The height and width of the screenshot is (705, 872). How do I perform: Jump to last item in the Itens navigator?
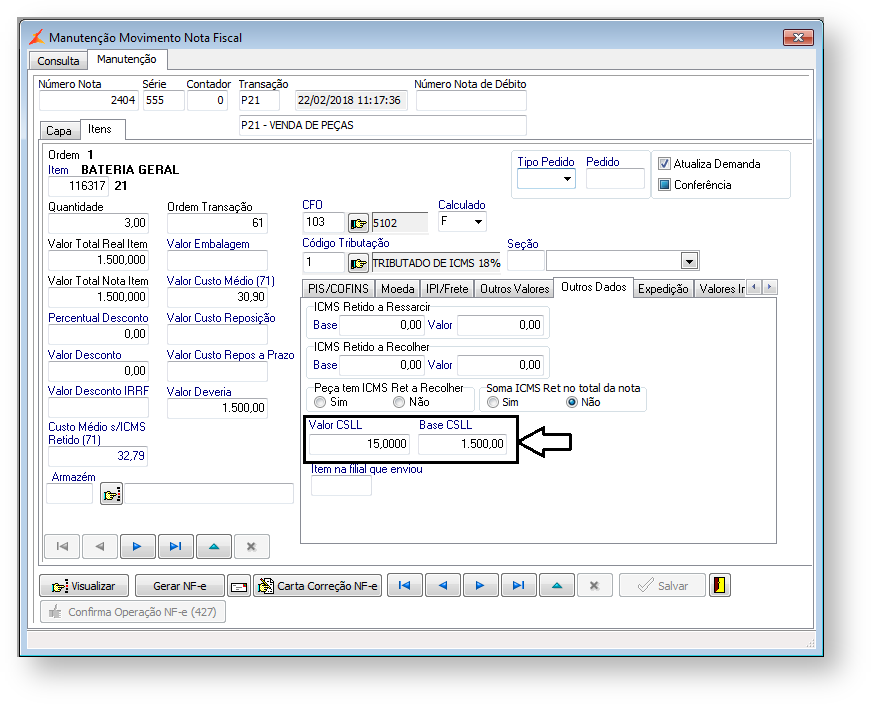click(175, 546)
